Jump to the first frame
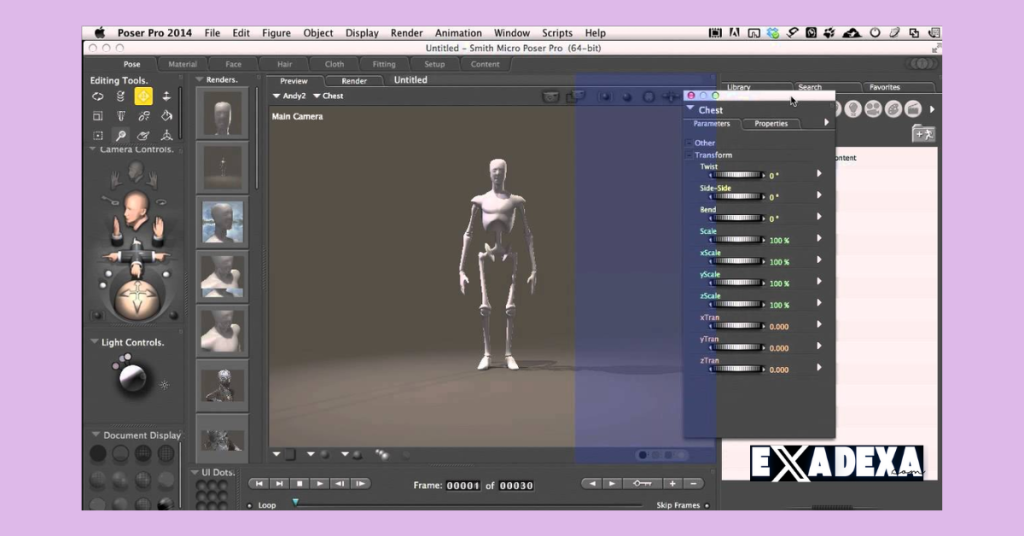The image size is (1024, 536). pyautogui.click(x=259, y=484)
